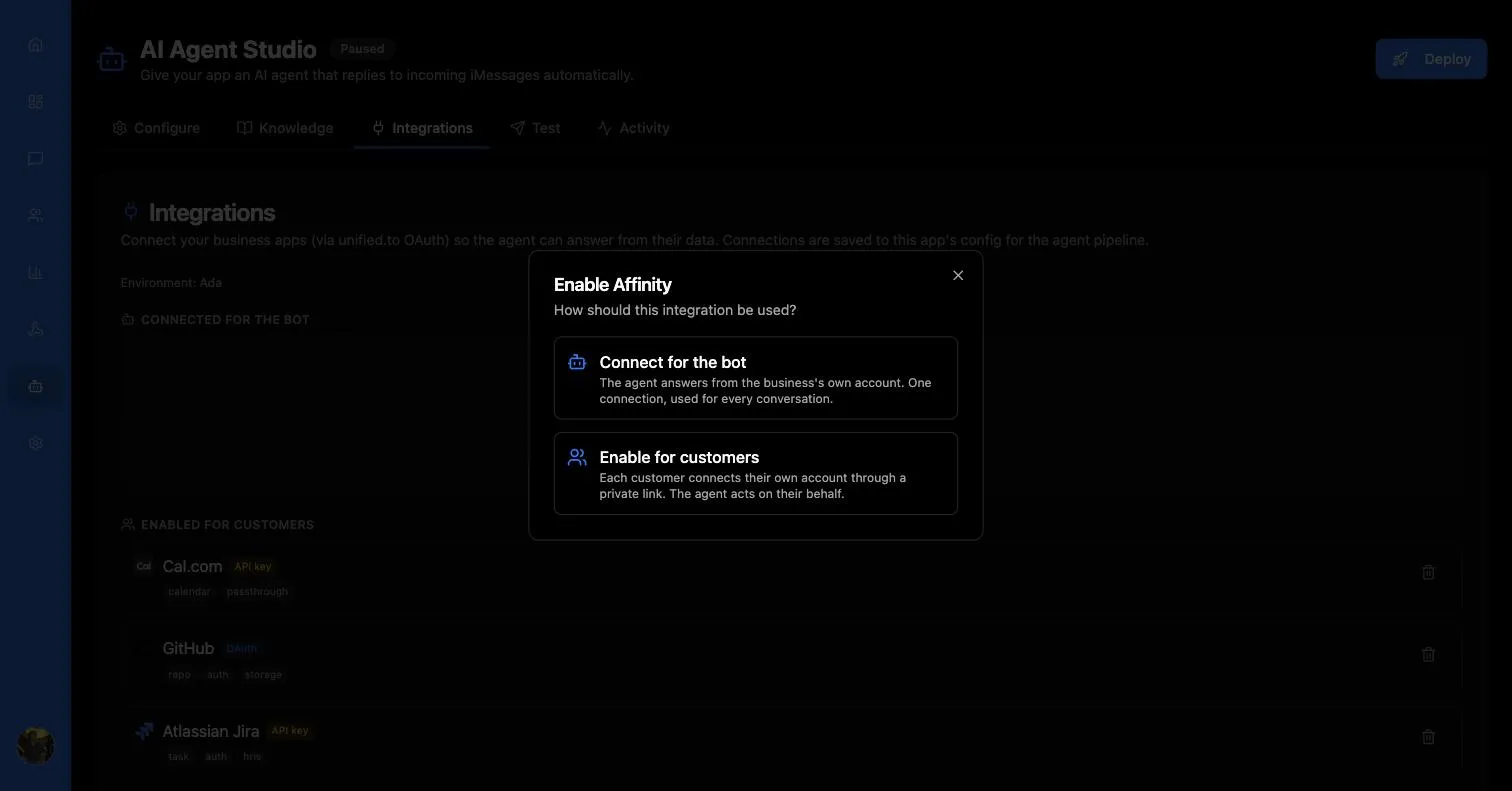Click the Cal.com logo icon

(144, 566)
